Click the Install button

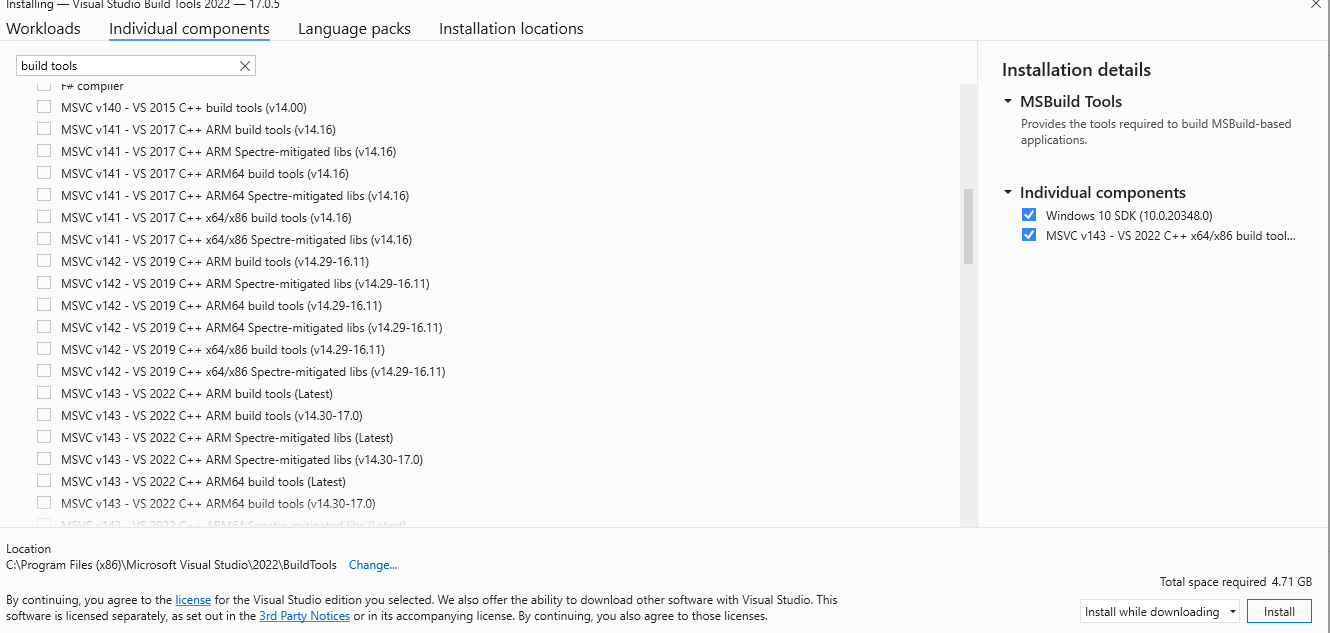(x=1279, y=610)
